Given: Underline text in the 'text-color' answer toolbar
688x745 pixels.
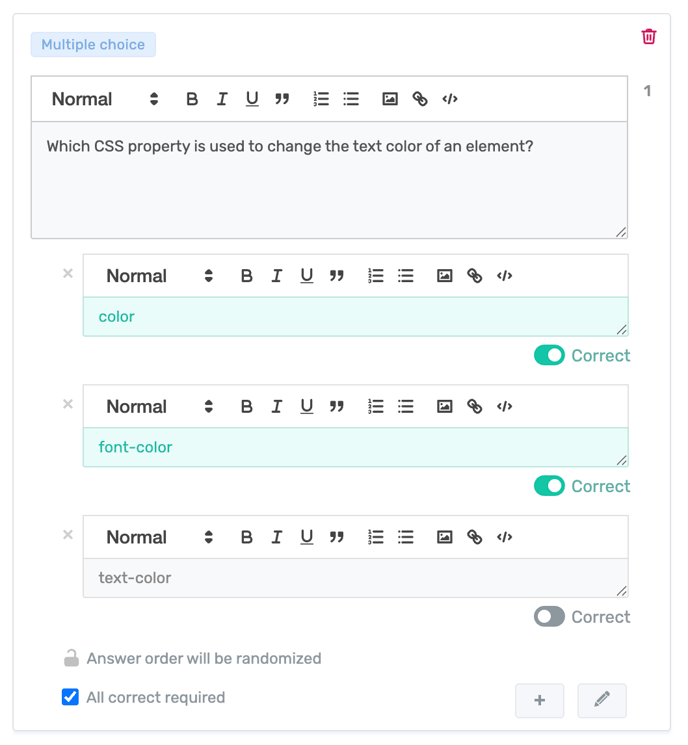Looking at the screenshot, I should (x=307, y=537).
